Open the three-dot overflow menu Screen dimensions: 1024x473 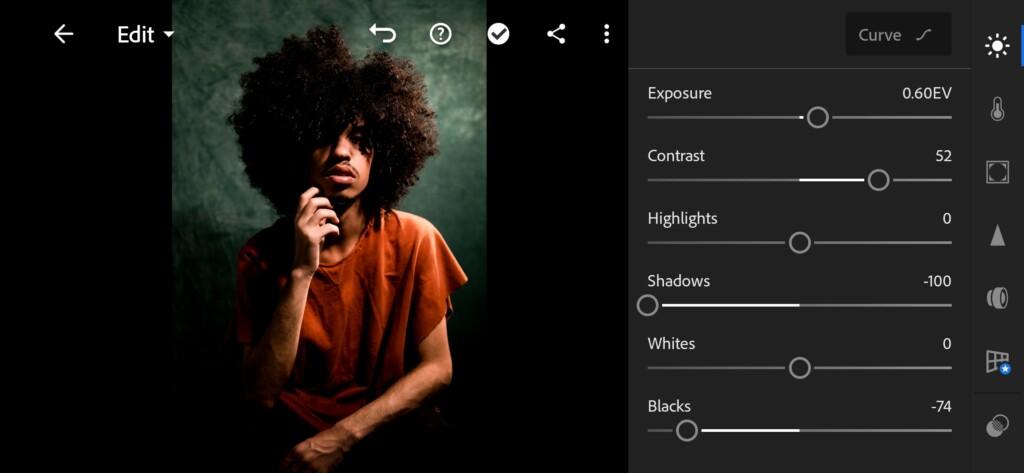(607, 34)
